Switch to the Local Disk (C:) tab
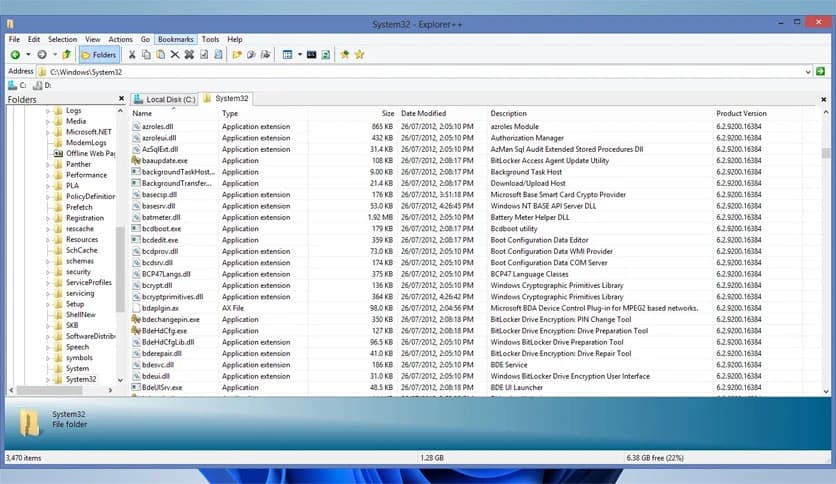836x484 pixels. 165,99
